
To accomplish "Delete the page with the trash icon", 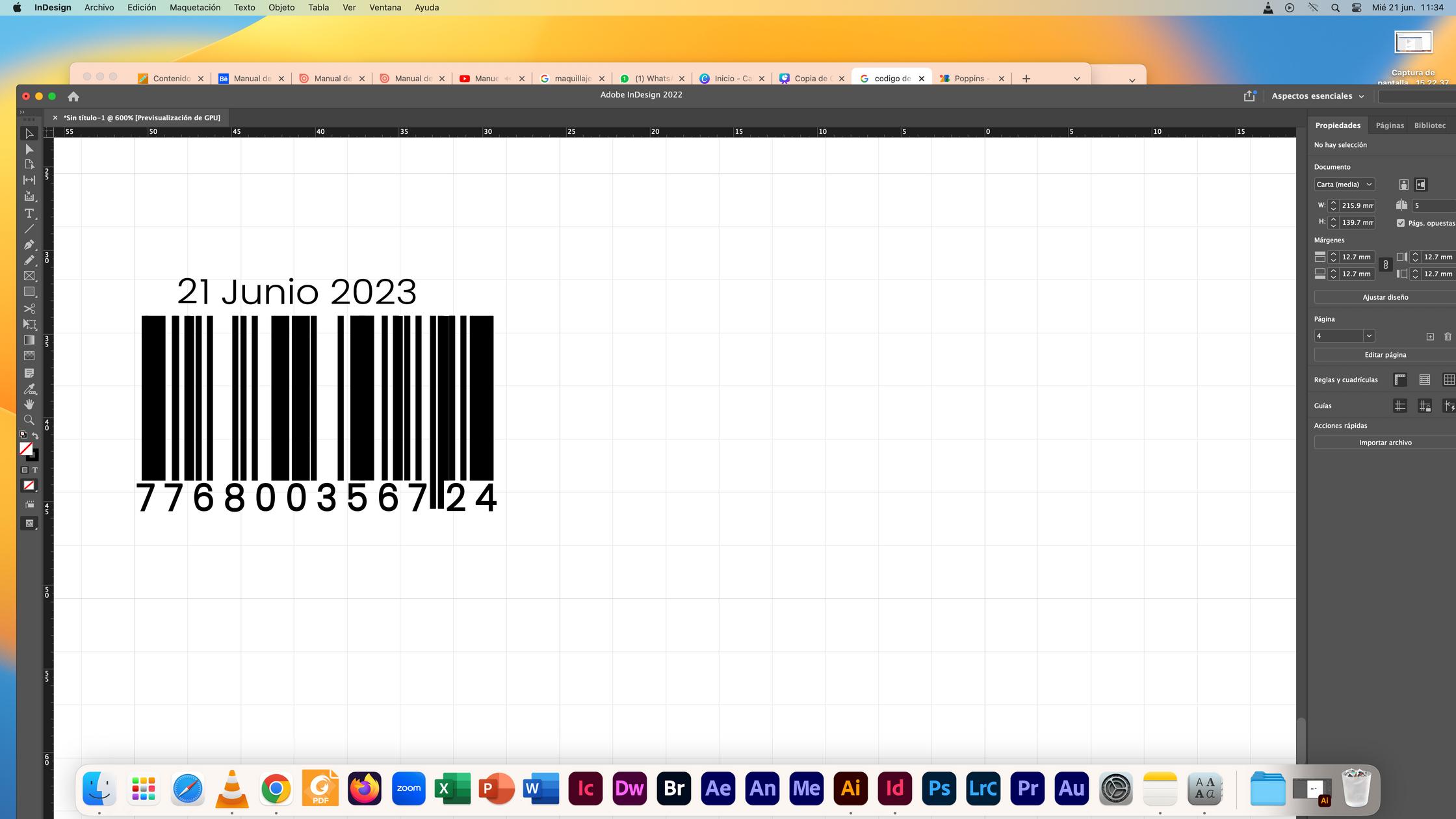I will coord(1448,336).
